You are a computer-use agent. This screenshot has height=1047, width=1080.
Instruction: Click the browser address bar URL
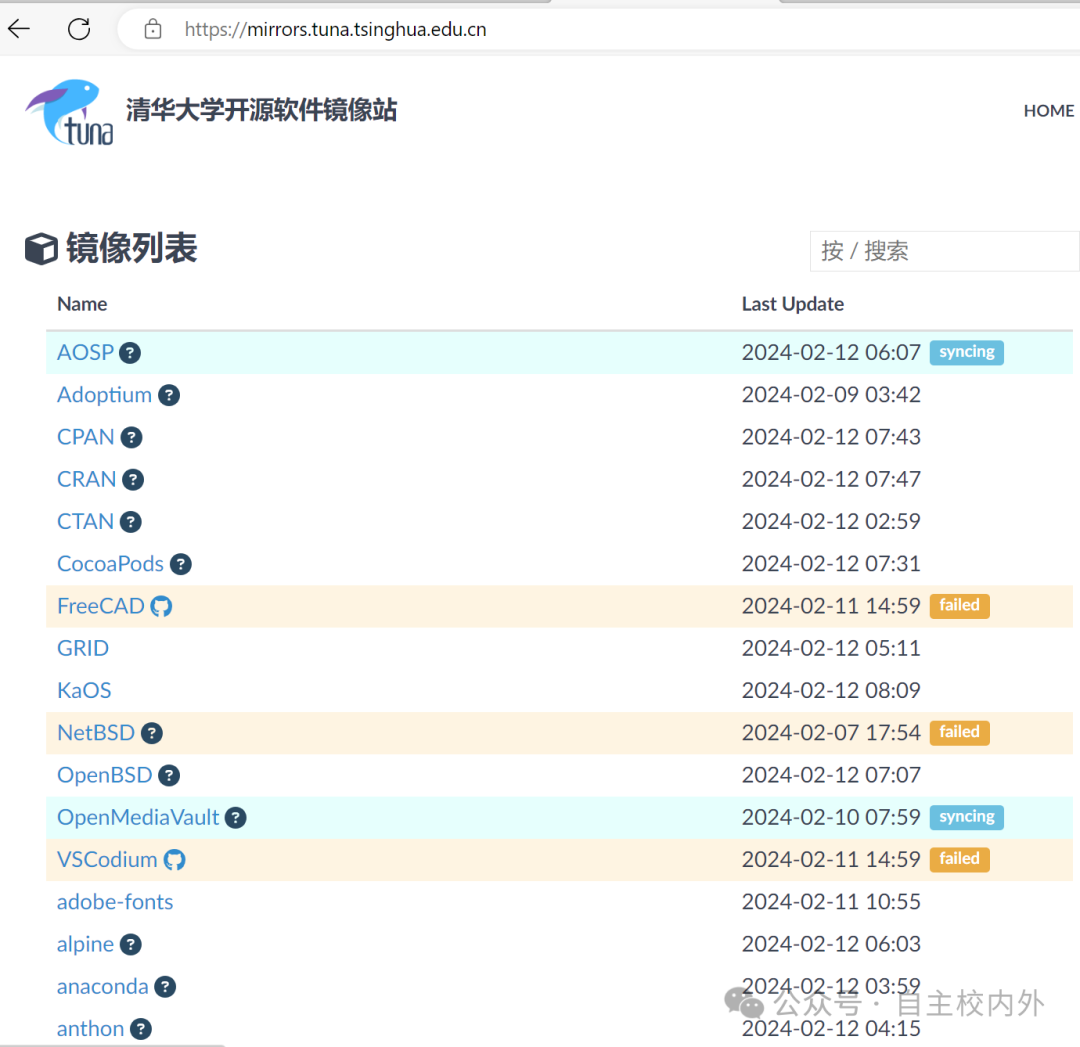point(335,29)
